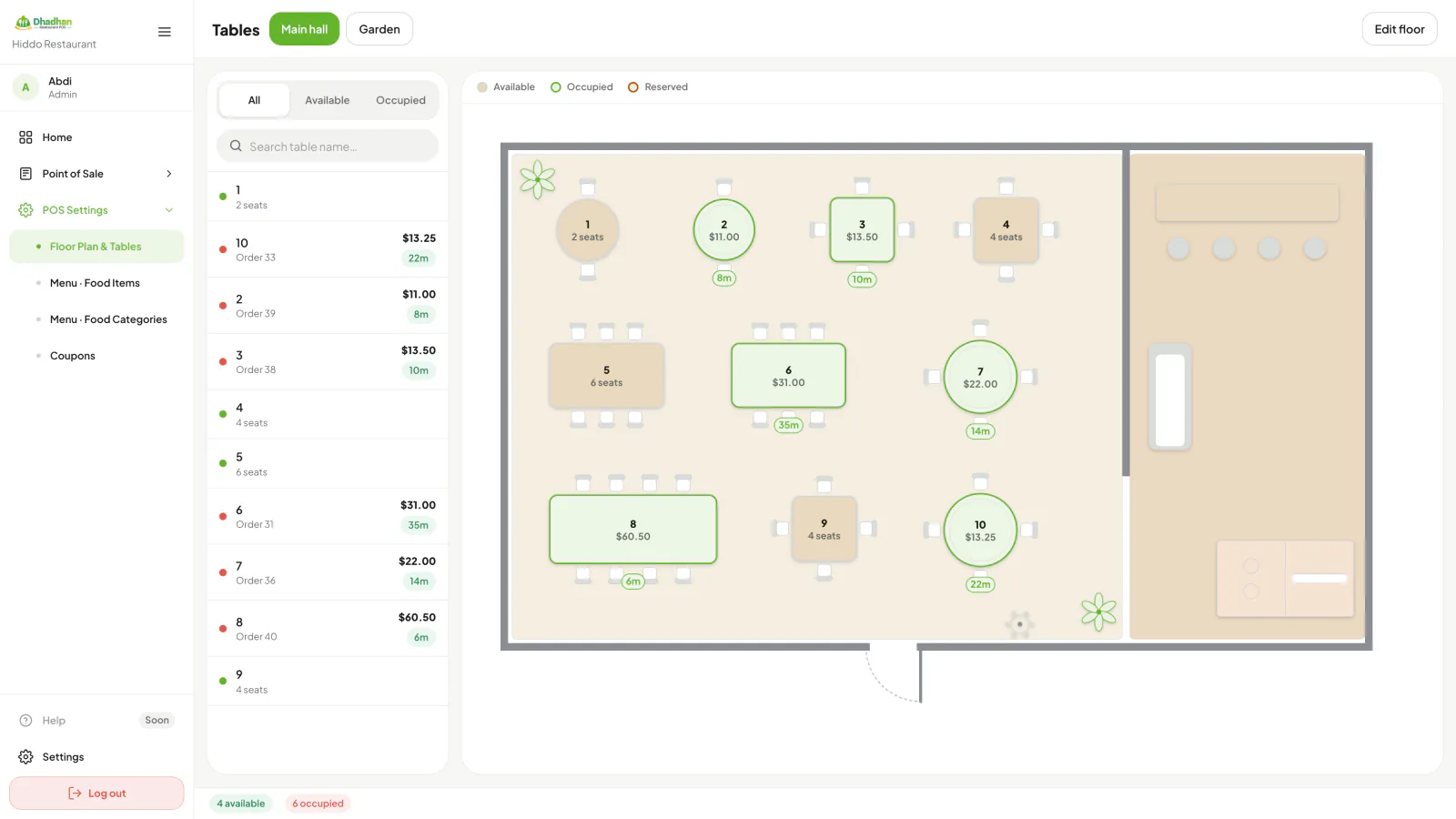Open list row for table 8 Order 40
Screen dimensions: 1456x819
point(328,628)
